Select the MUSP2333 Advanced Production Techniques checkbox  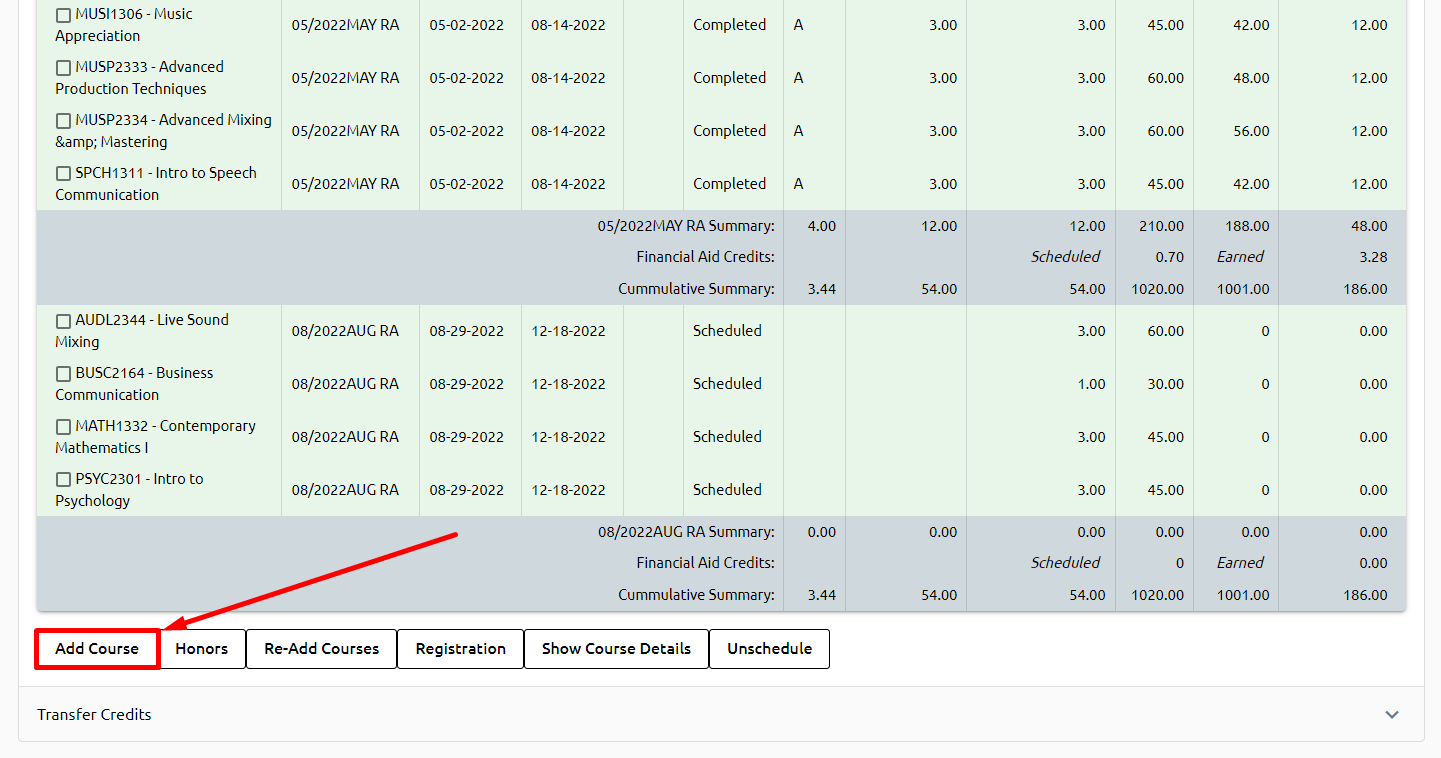pos(64,68)
